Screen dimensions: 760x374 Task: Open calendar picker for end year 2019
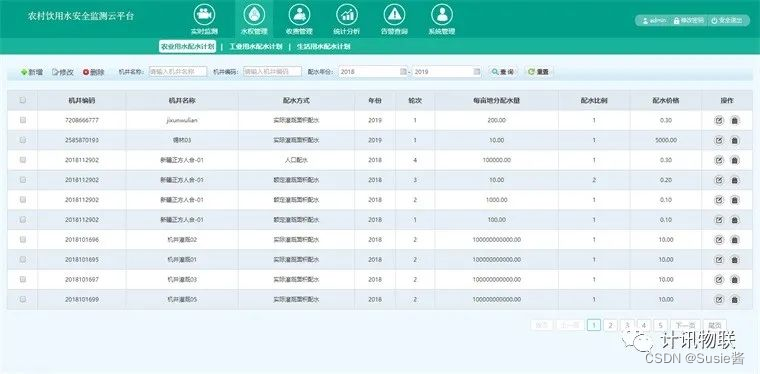(x=476, y=72)
